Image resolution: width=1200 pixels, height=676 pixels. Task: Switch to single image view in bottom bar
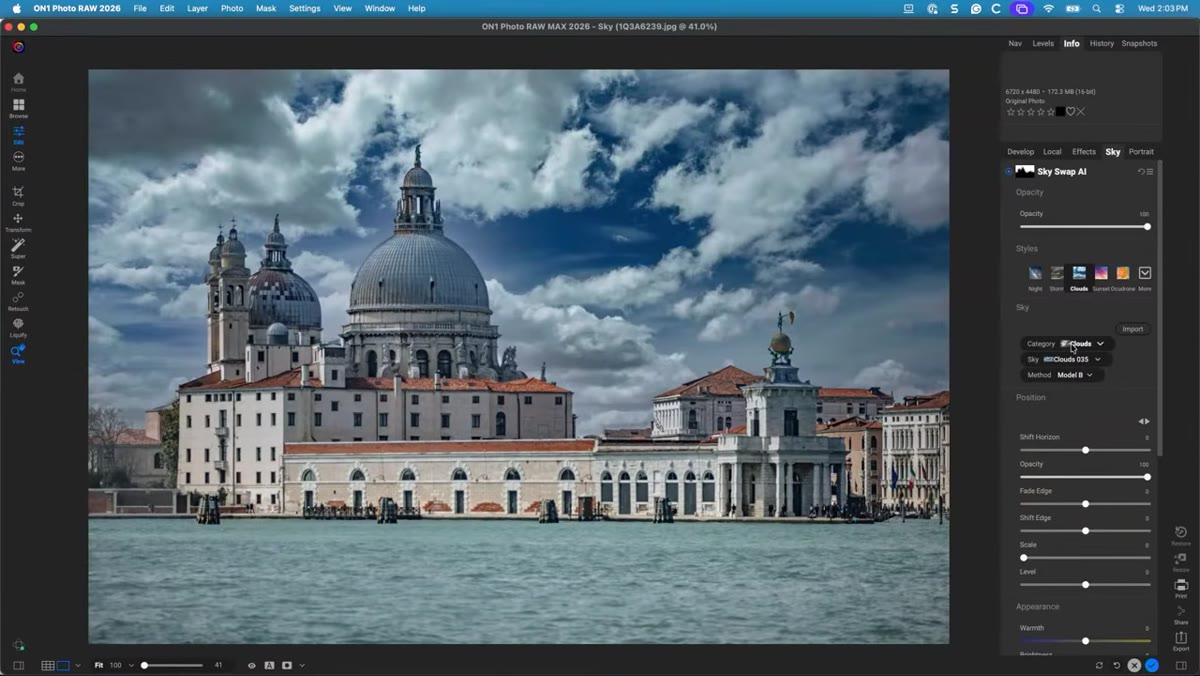[63, 665]
